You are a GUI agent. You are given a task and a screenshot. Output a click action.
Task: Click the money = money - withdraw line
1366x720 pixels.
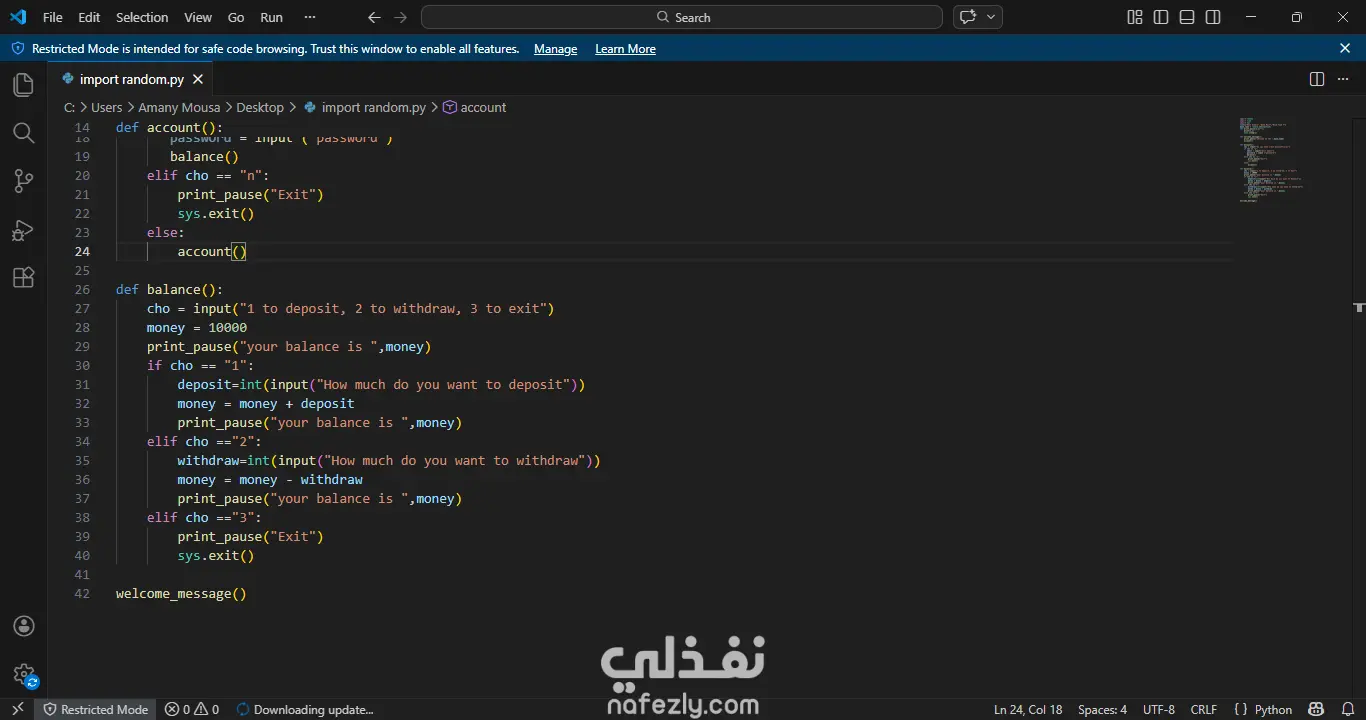click(270, 479)
